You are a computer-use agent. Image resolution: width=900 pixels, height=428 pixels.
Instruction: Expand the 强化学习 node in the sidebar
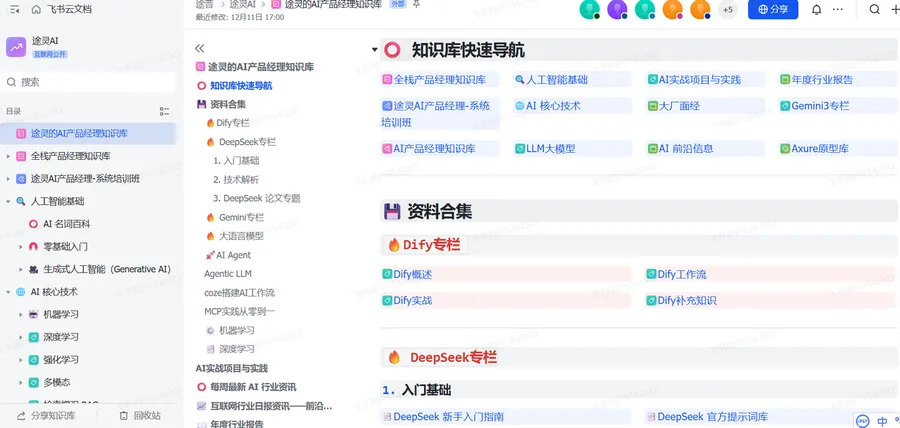point(21,360)
